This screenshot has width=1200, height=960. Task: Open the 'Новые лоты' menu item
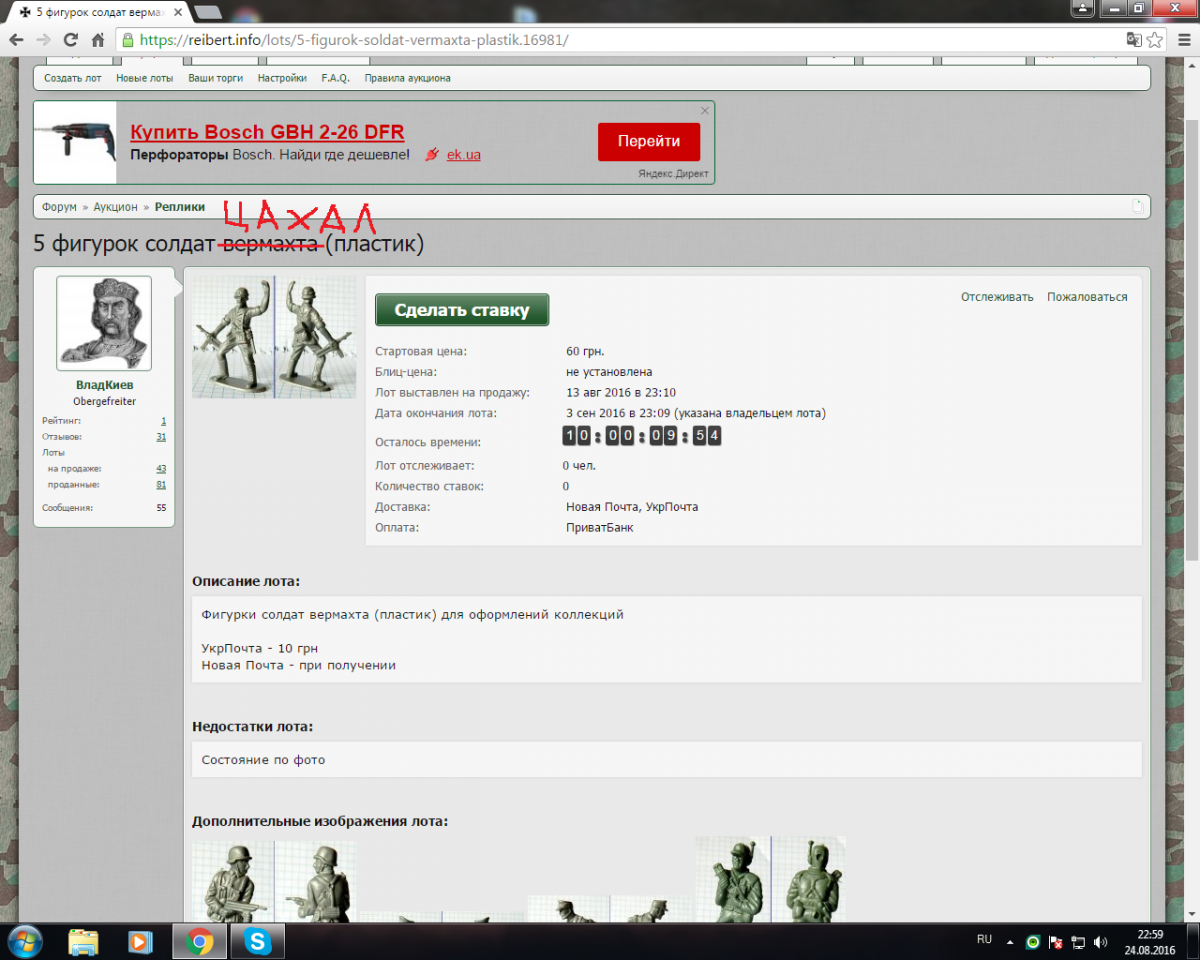[x=144, y=78]
